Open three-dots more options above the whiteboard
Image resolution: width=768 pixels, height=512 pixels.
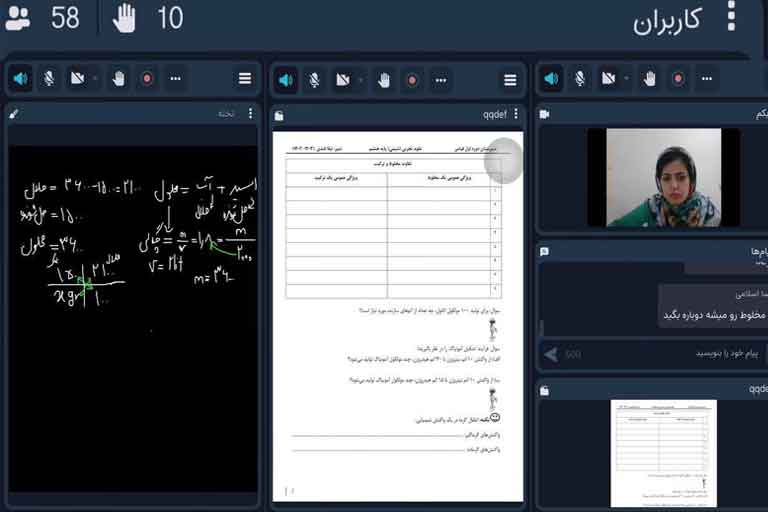[176, 78]
